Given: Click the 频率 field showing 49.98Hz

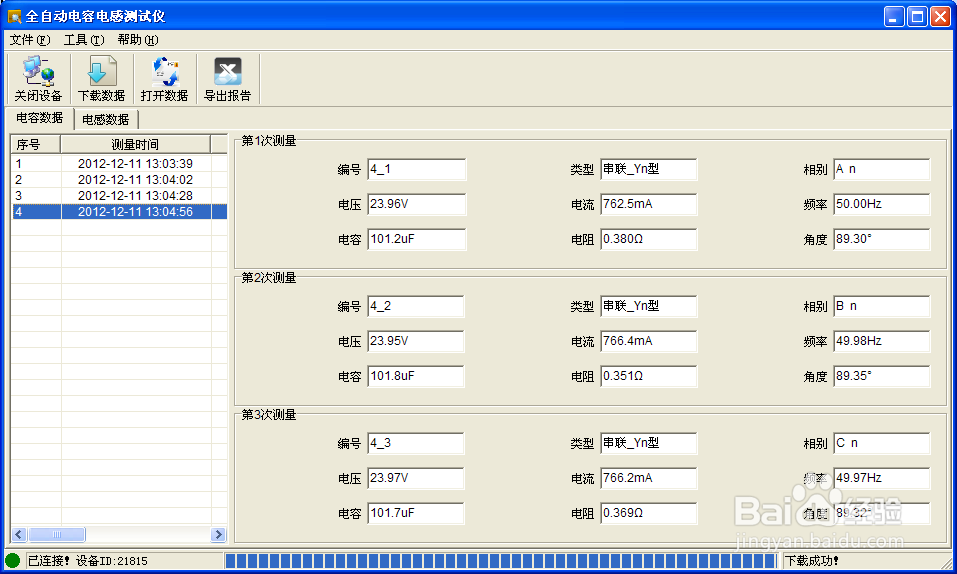Looking at the screenshot, I should [x=882, y=341].
